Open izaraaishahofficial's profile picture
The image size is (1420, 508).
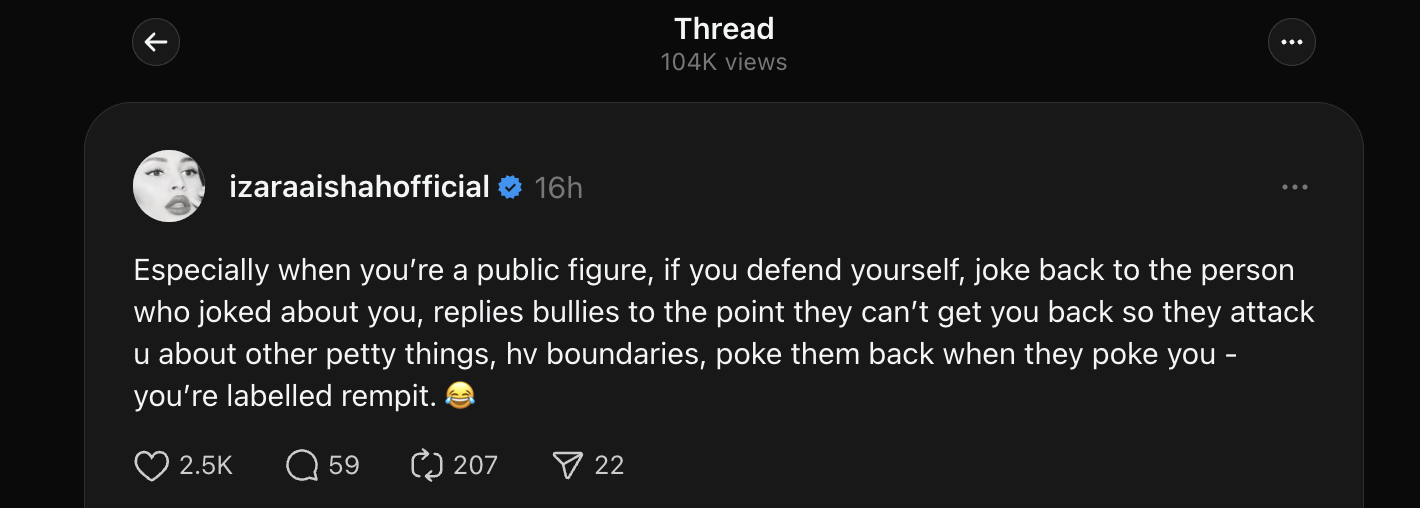pos(169,186)
